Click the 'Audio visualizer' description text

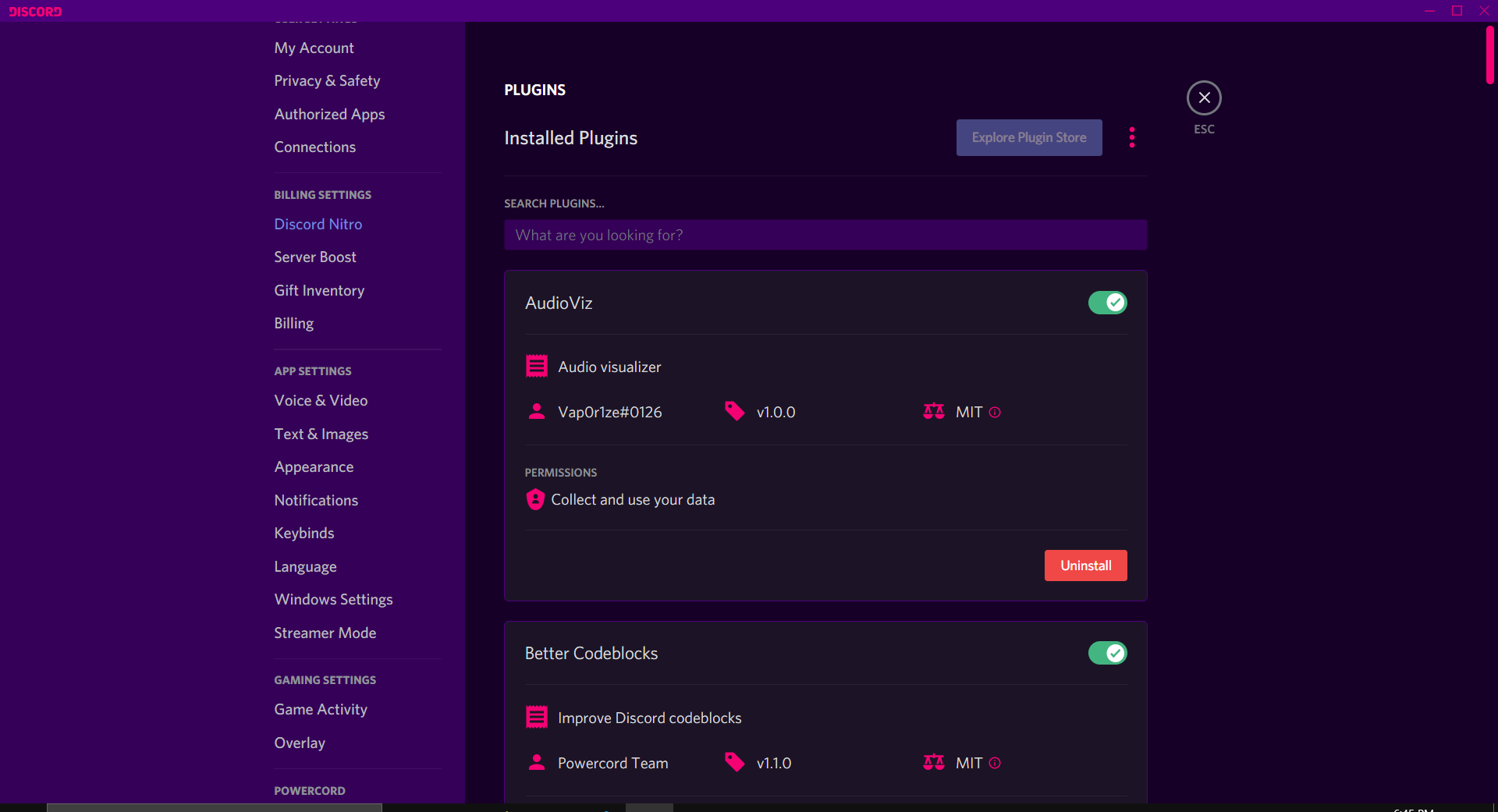click(x=609, y=367)
